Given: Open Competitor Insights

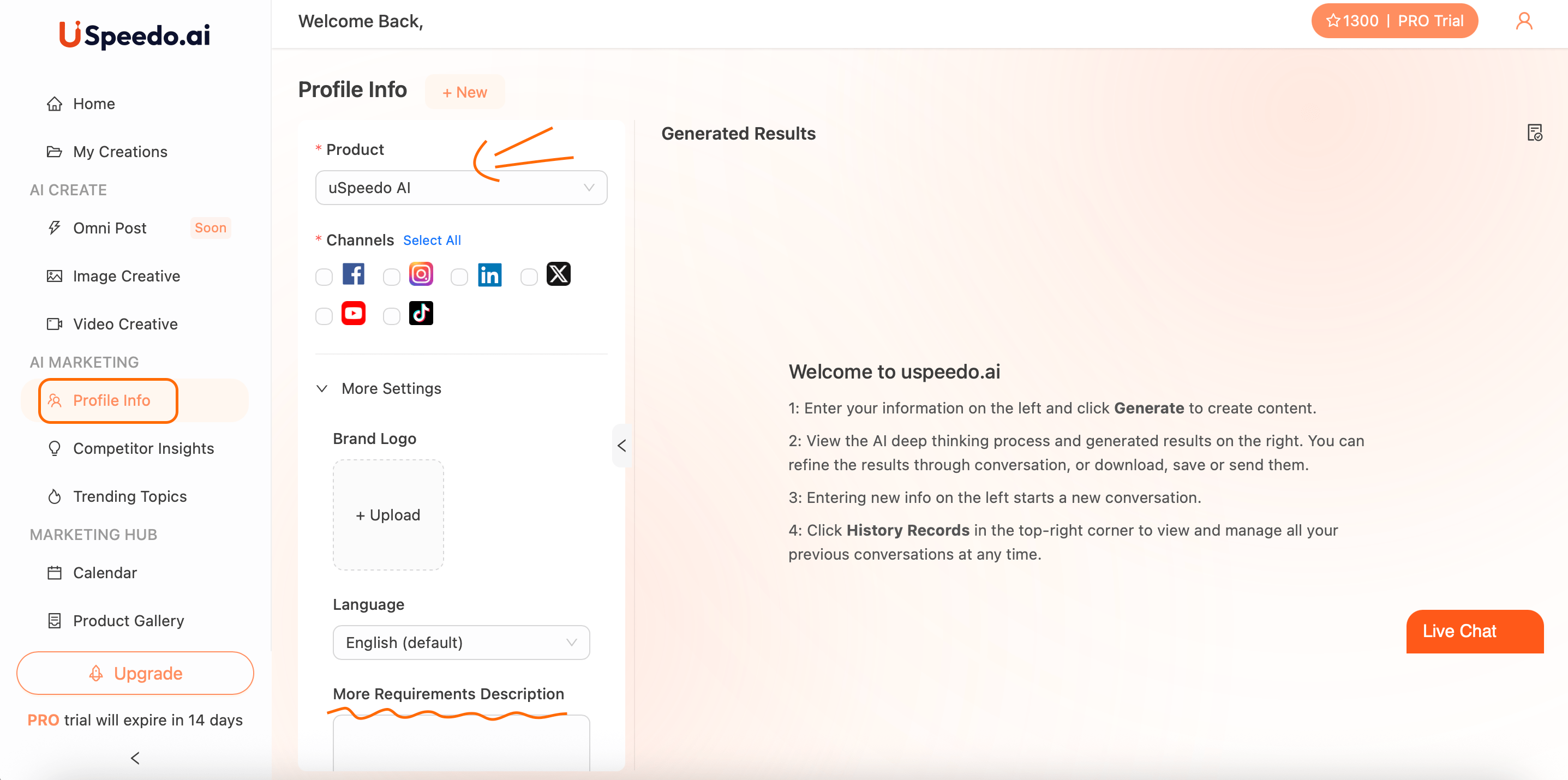Looking at the screenshot, I should tap(143, 448).
